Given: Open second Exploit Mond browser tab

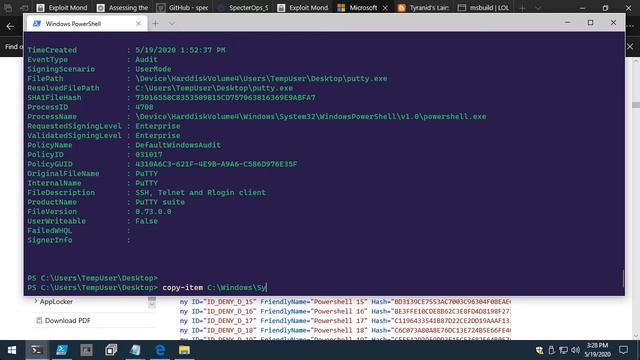Looking at the screenshot, I should pos(304,7).
